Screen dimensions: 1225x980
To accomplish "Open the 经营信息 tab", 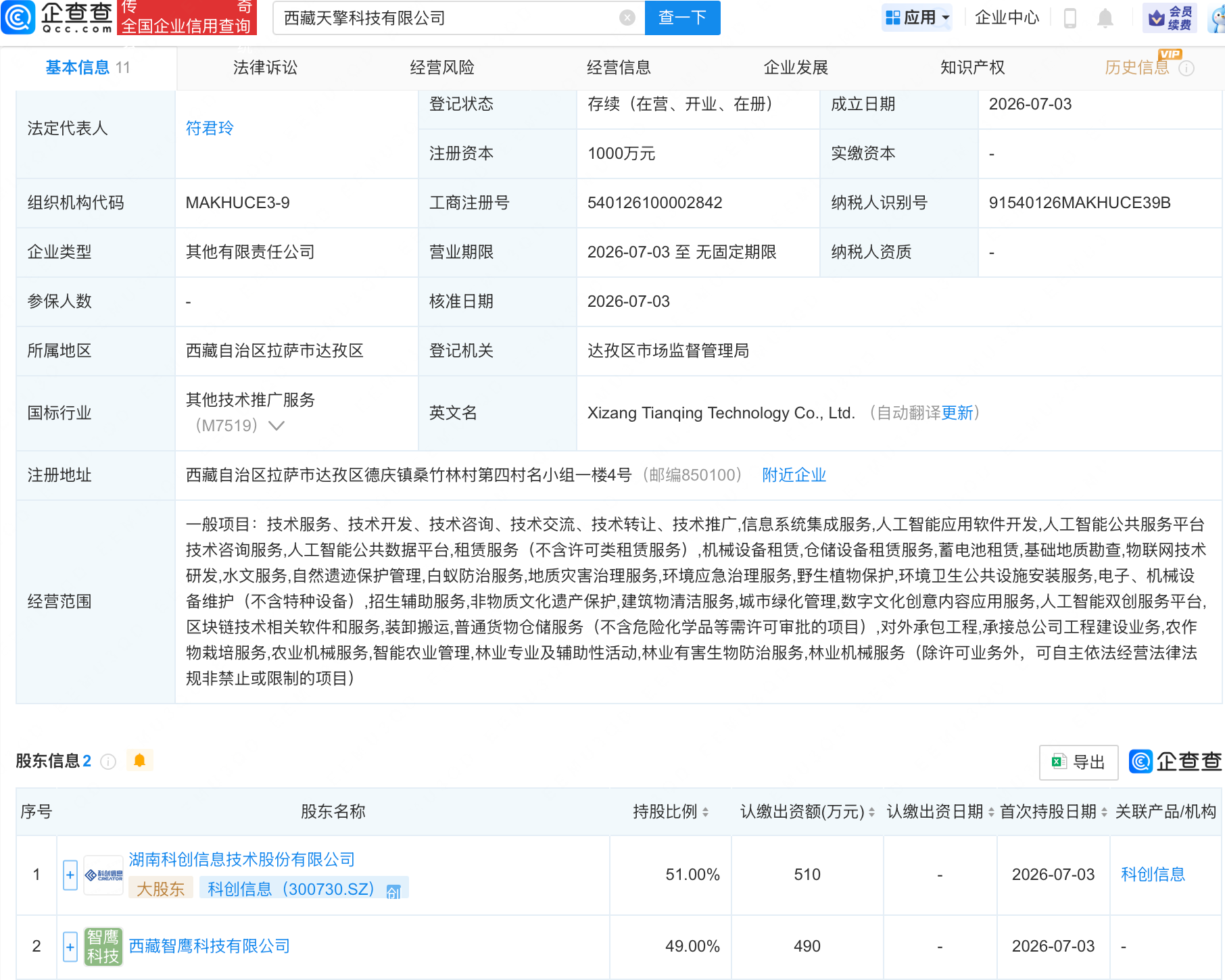I will (x=619, y=68).
